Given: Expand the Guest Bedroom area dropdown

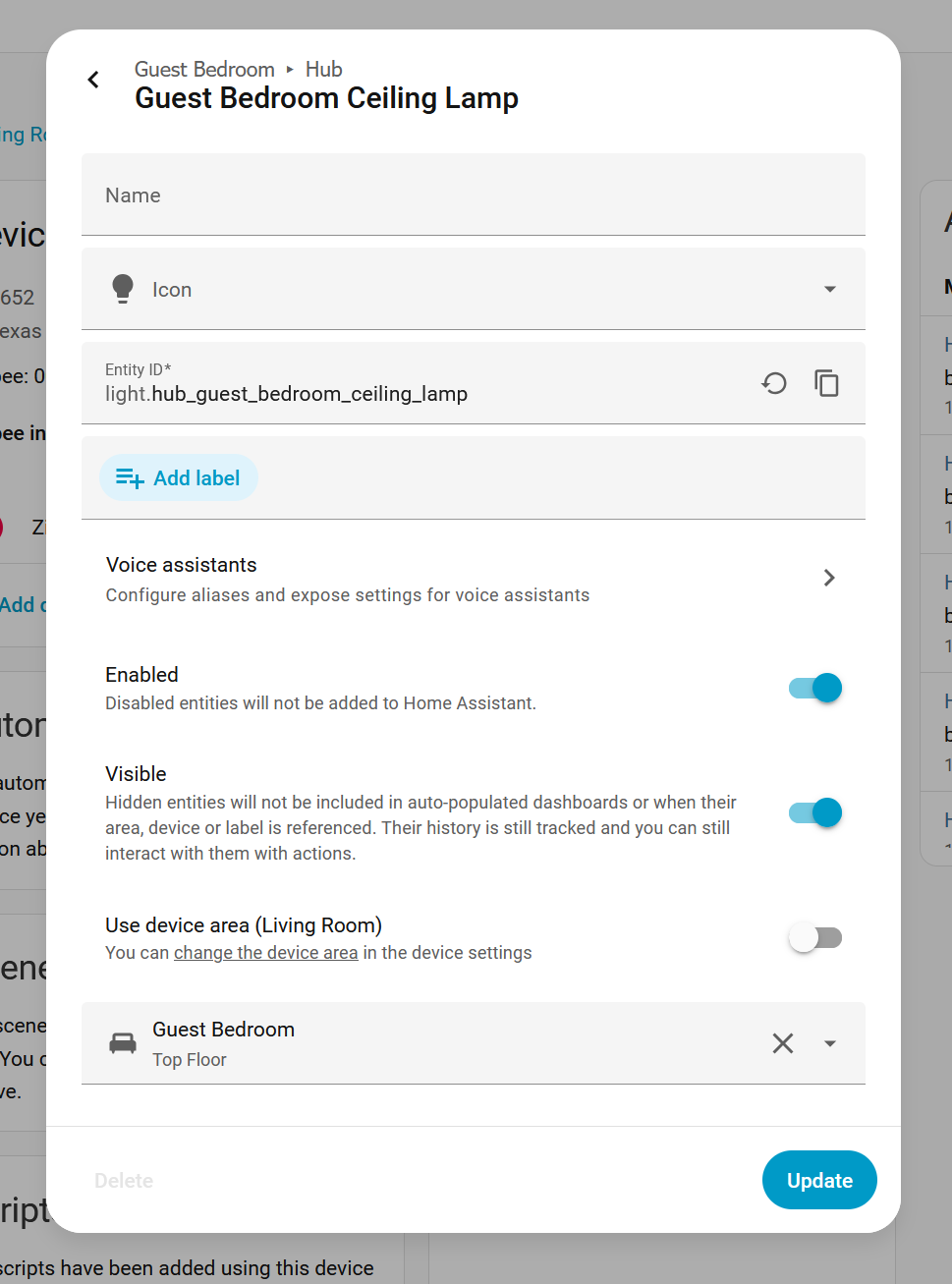Looking at the screenshot, I should click(x=830, y=1043).
